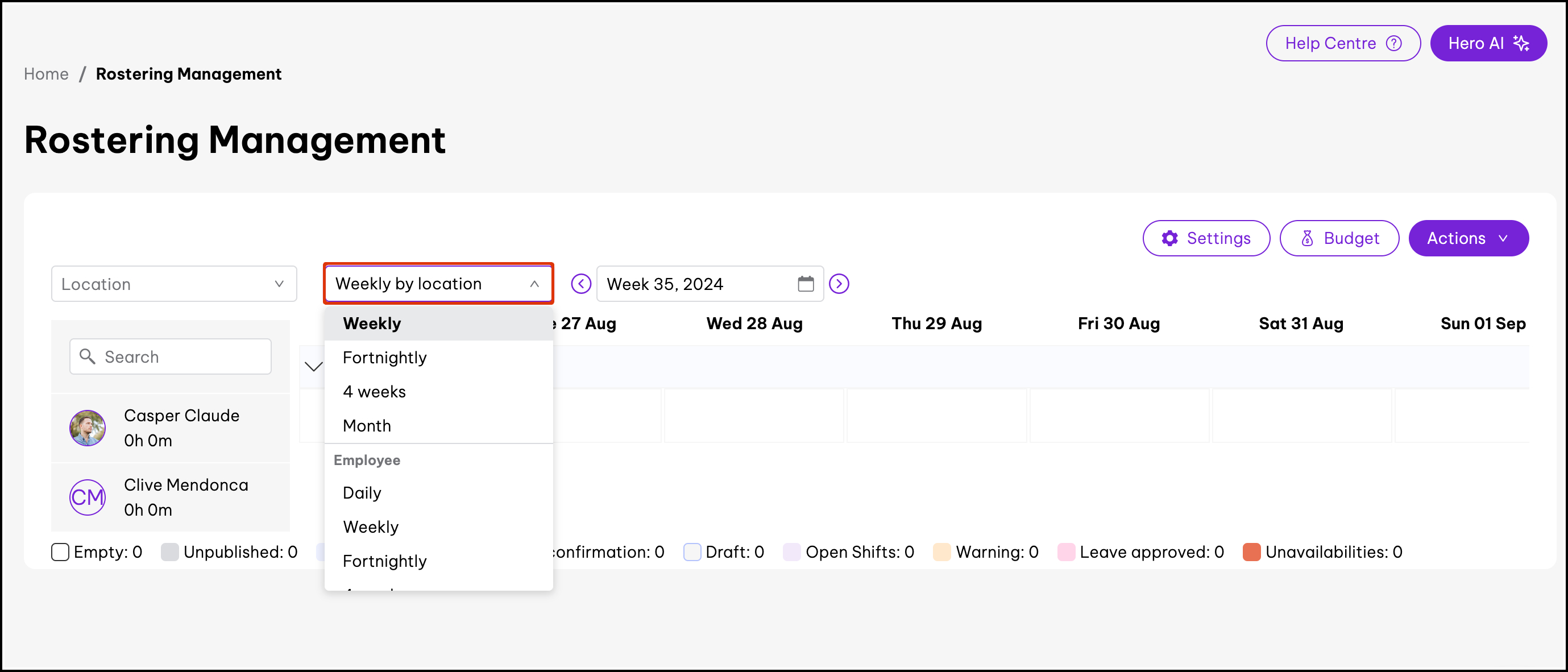Expand the Actions dropdown button
Image resolution: width=1568 pixels, height=672 pixels.
1467,238
